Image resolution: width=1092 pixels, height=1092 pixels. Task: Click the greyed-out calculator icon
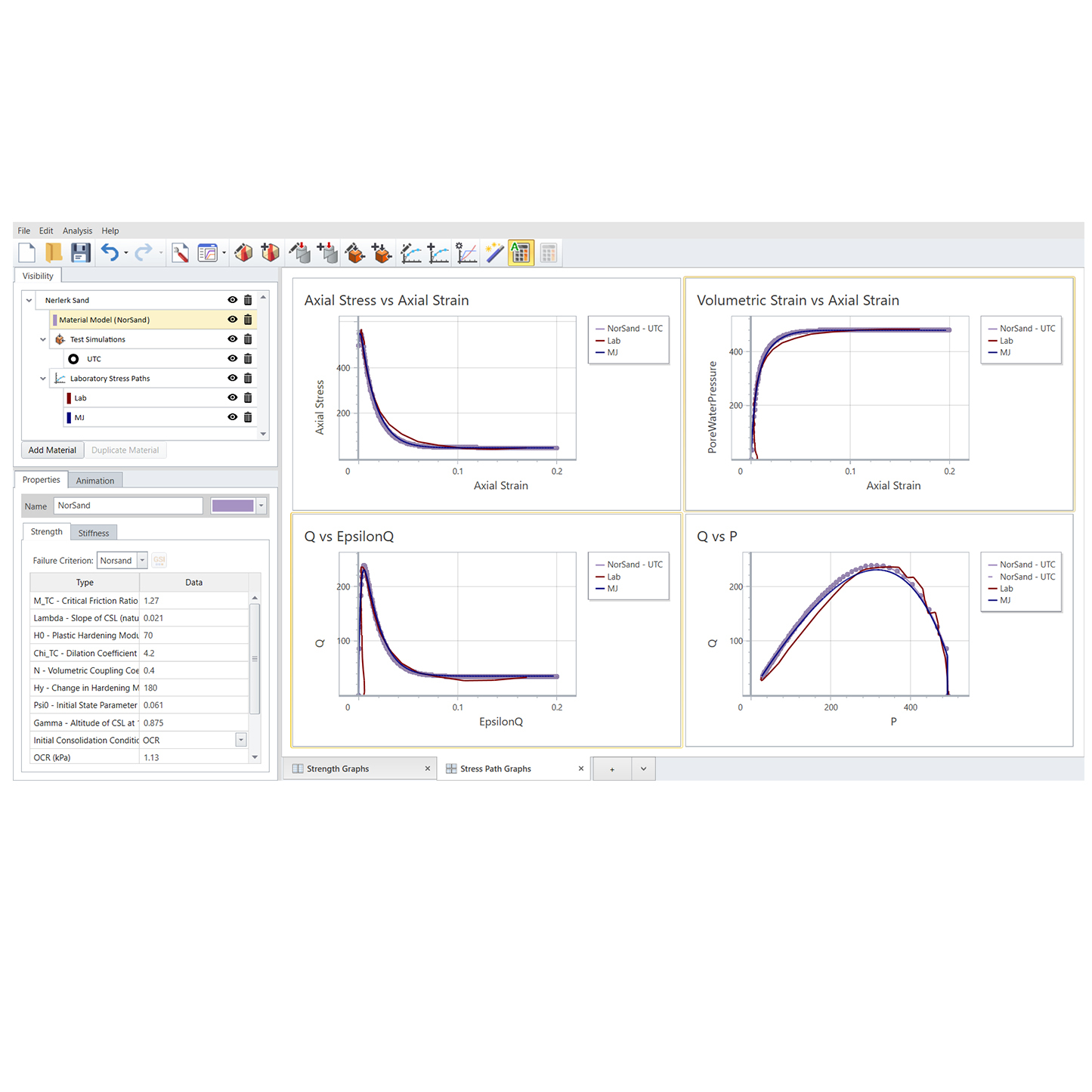[x=549, y=253]
